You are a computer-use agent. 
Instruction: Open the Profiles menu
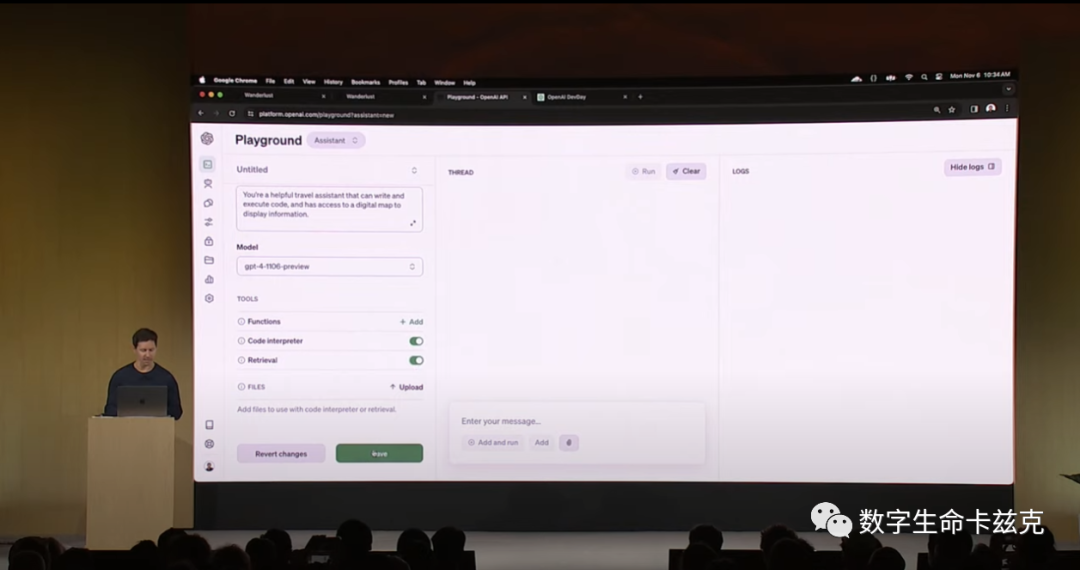pyautogui.click(x=398, y=82)
